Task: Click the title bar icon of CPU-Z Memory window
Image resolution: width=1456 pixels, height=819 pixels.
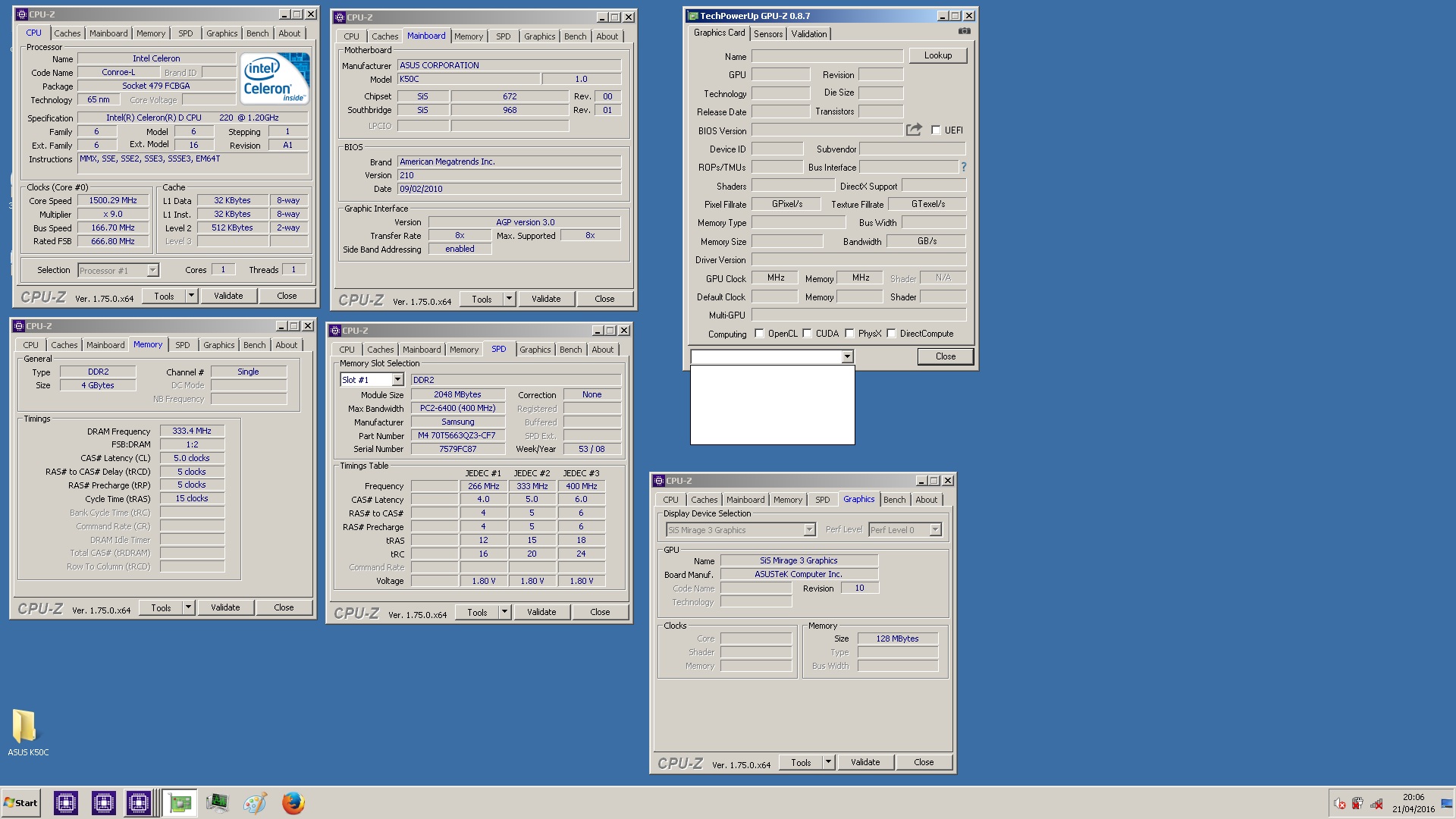Action: [19, 326]
